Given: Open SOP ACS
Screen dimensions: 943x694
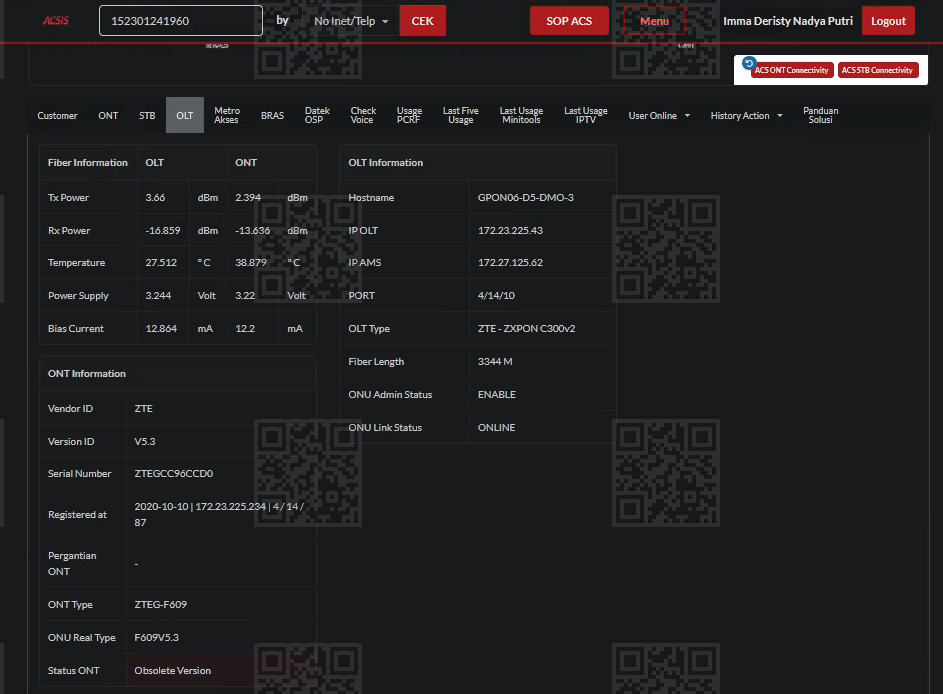Looking at the screenshot, I should click(x=569, y=21).
